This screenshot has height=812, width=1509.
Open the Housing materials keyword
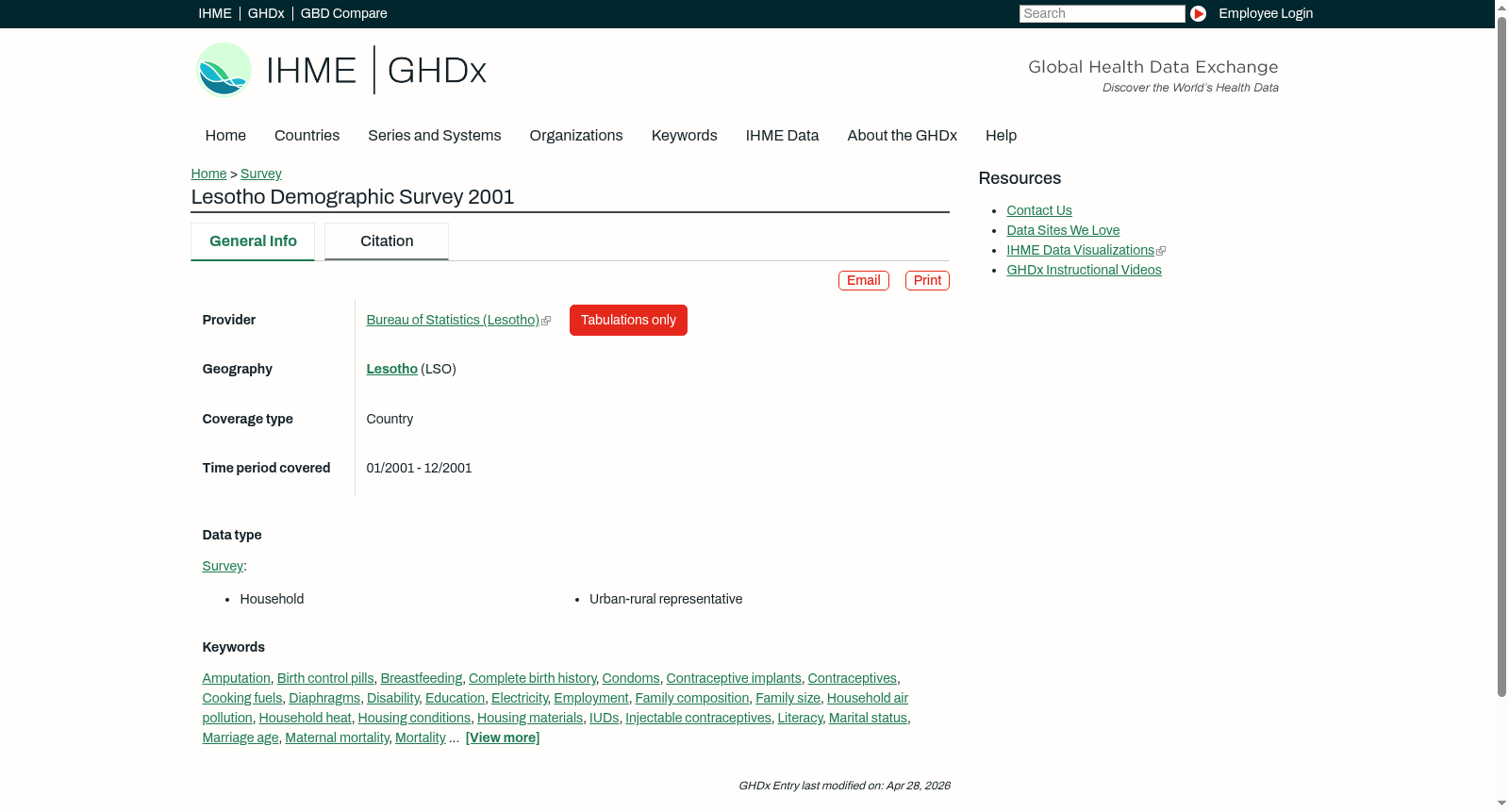(x=530, y=719)
